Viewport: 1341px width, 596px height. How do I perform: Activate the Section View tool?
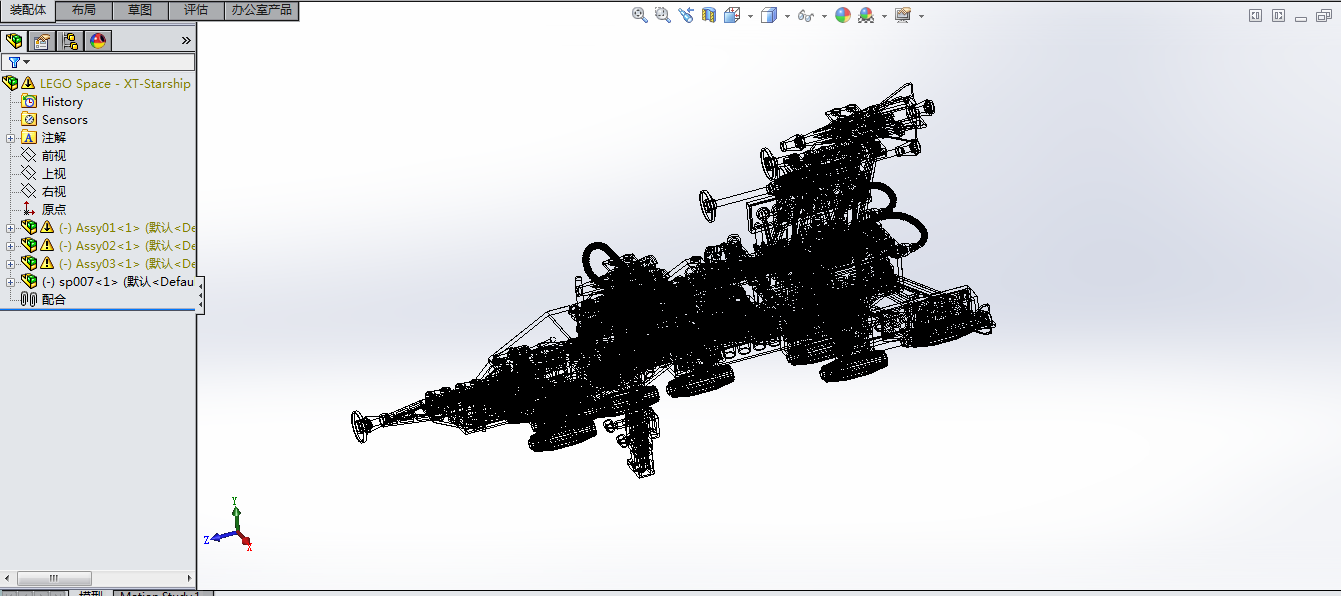tap(709, 15)
